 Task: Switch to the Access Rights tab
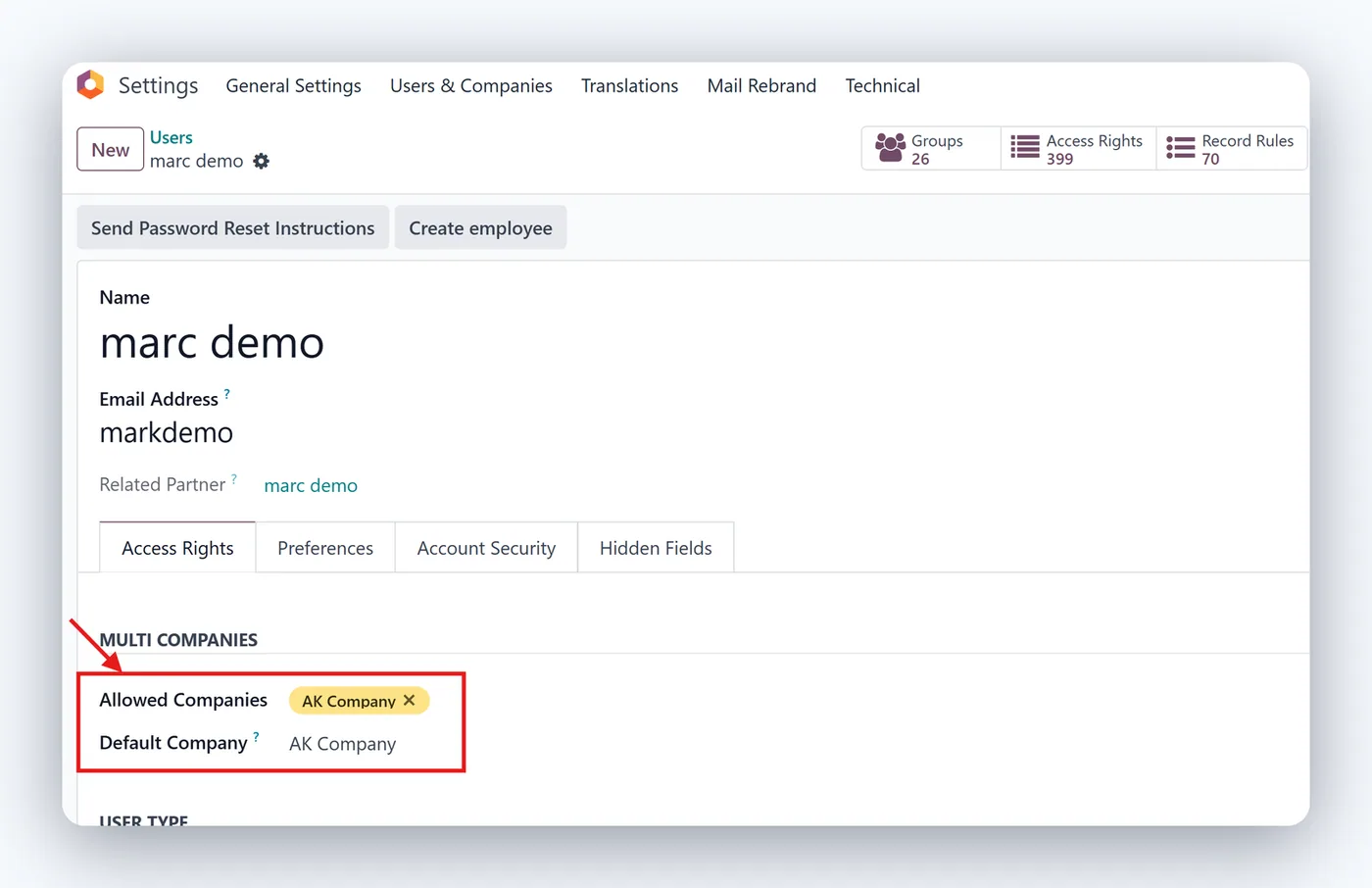click(x=177, y=548)
